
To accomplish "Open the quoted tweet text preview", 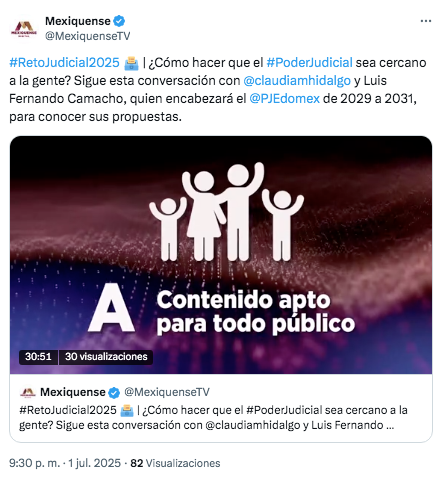I will [x=213, y=418].
